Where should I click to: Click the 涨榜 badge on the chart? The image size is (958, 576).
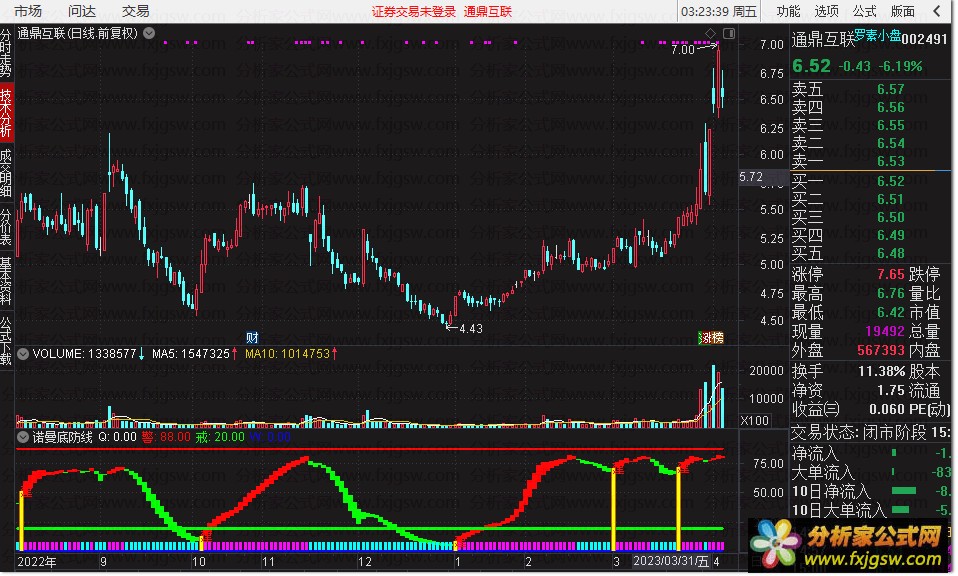point(711,338)
